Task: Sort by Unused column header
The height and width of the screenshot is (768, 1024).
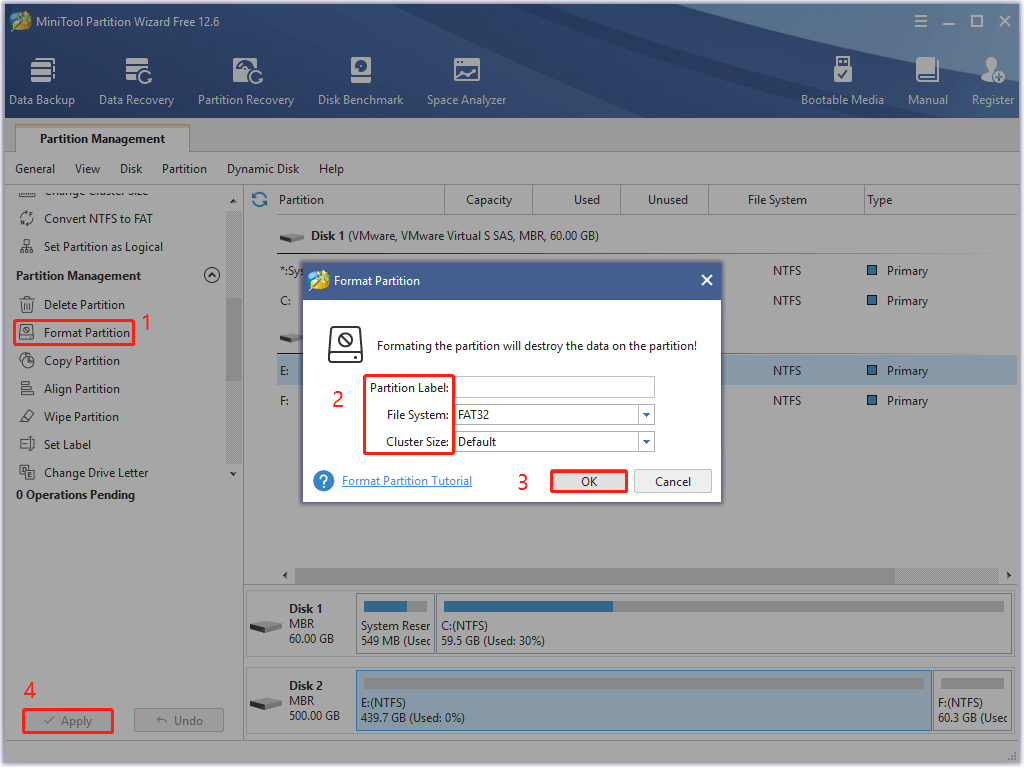Action: [x=667, y=200]
